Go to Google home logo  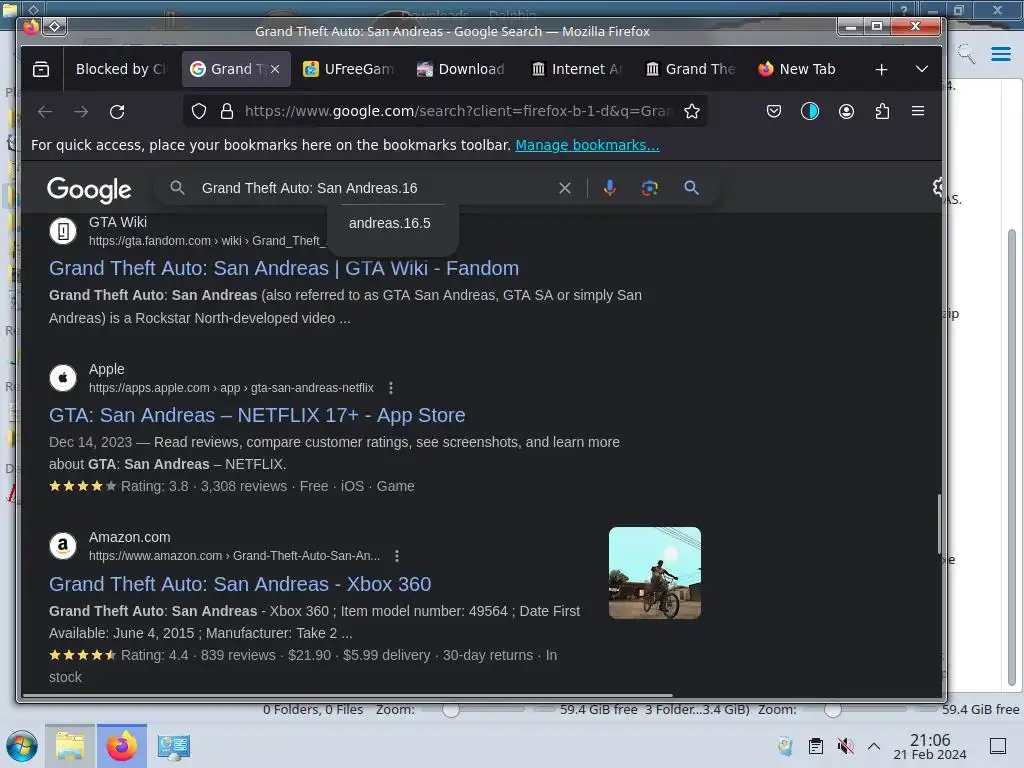coord(89,189)
